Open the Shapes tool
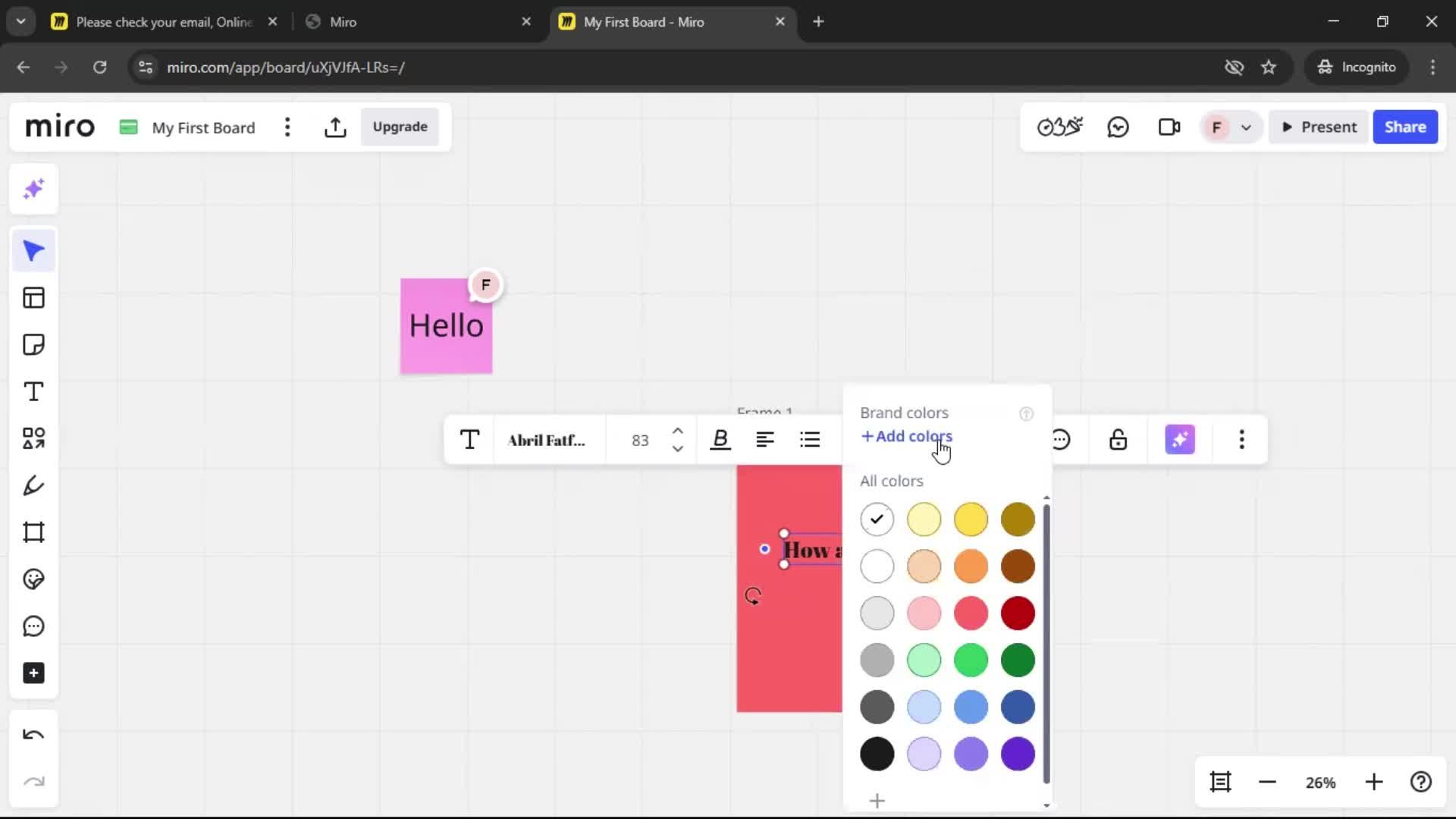This screenshot has width=1456, height=819. [x=33, y=438]
